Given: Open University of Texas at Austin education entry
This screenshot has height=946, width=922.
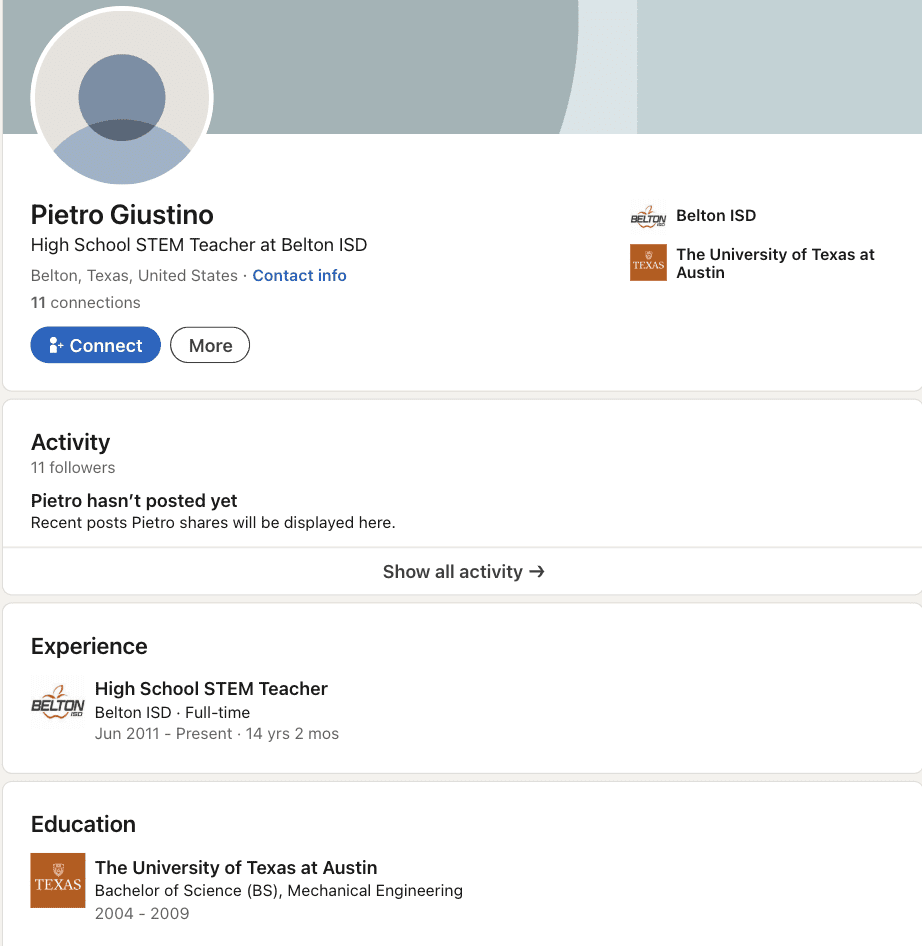Looking at the screenshot, I should [x=236, y=868].
